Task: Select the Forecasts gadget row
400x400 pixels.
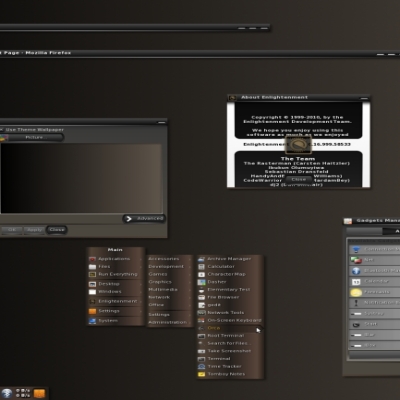Action: click(x=374, y=292)
